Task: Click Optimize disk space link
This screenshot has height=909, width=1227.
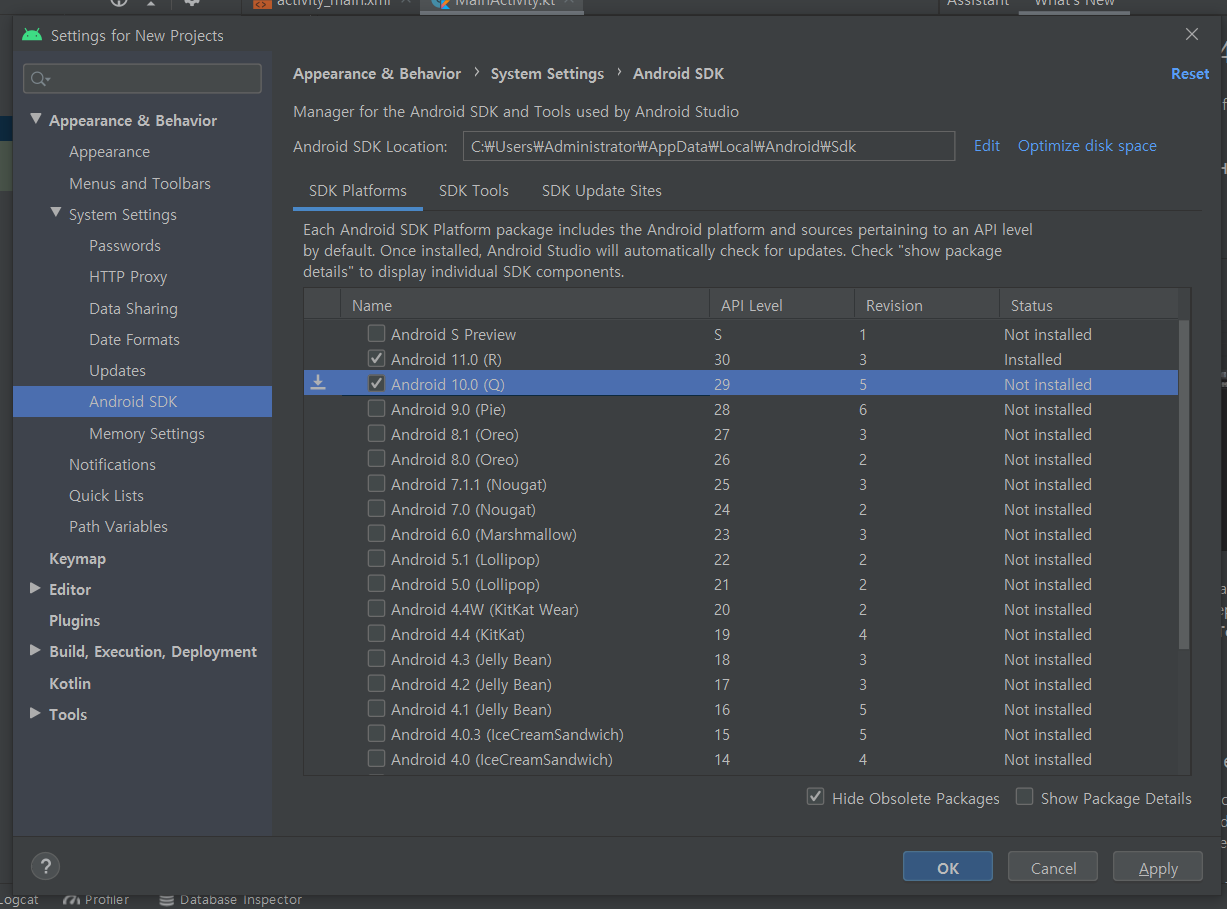Action: coord(1087,145)
